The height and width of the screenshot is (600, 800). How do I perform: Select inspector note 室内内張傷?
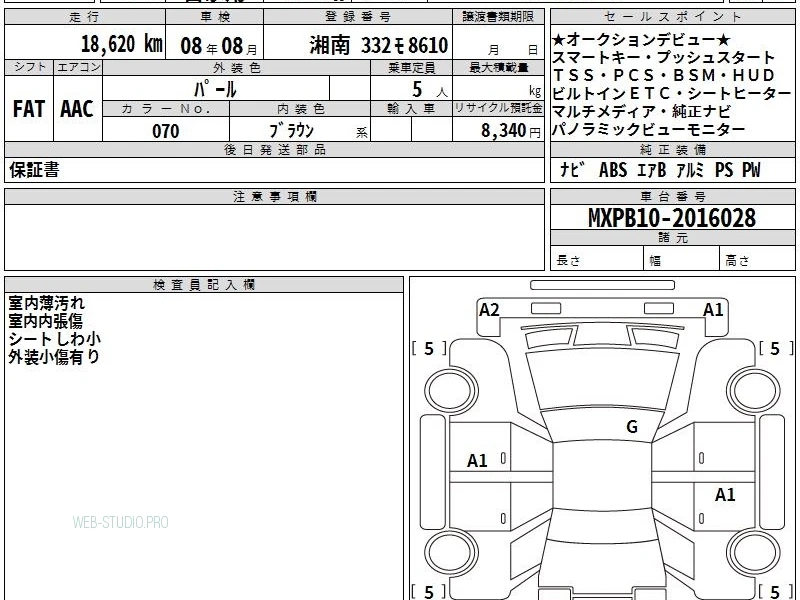click(45, 321)
